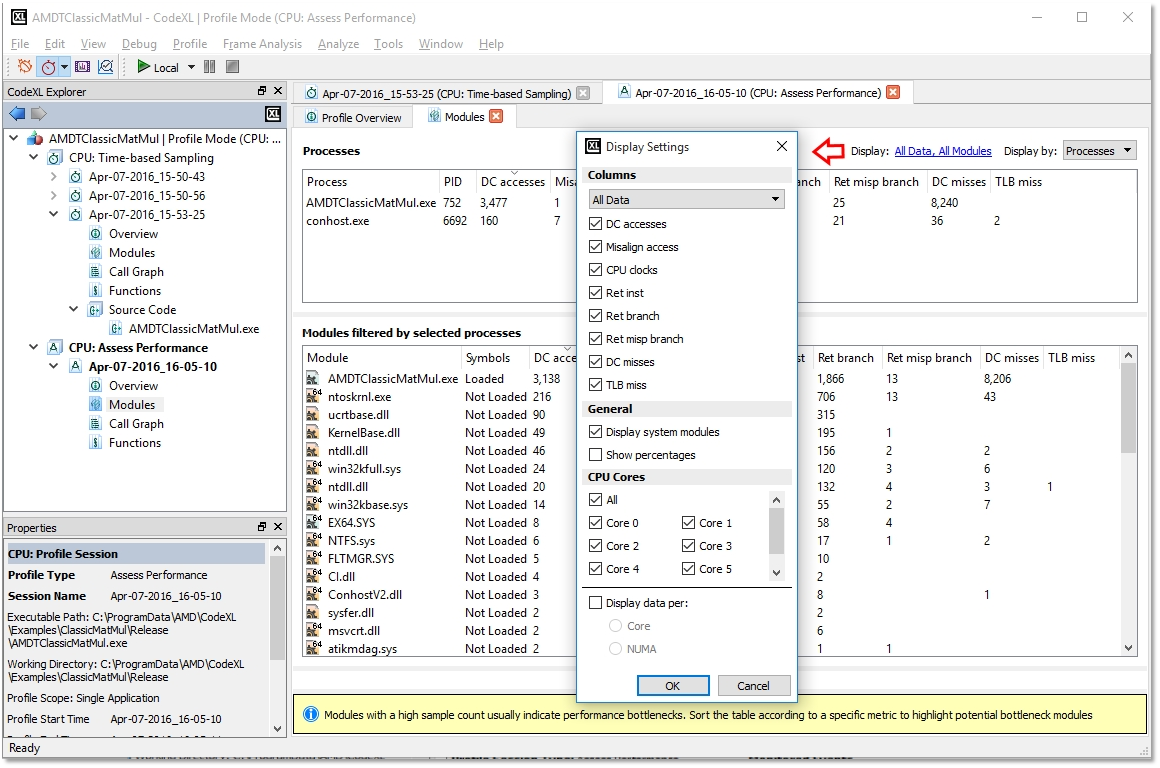Open Display by Processes dropdown

tap(1099, 150)
